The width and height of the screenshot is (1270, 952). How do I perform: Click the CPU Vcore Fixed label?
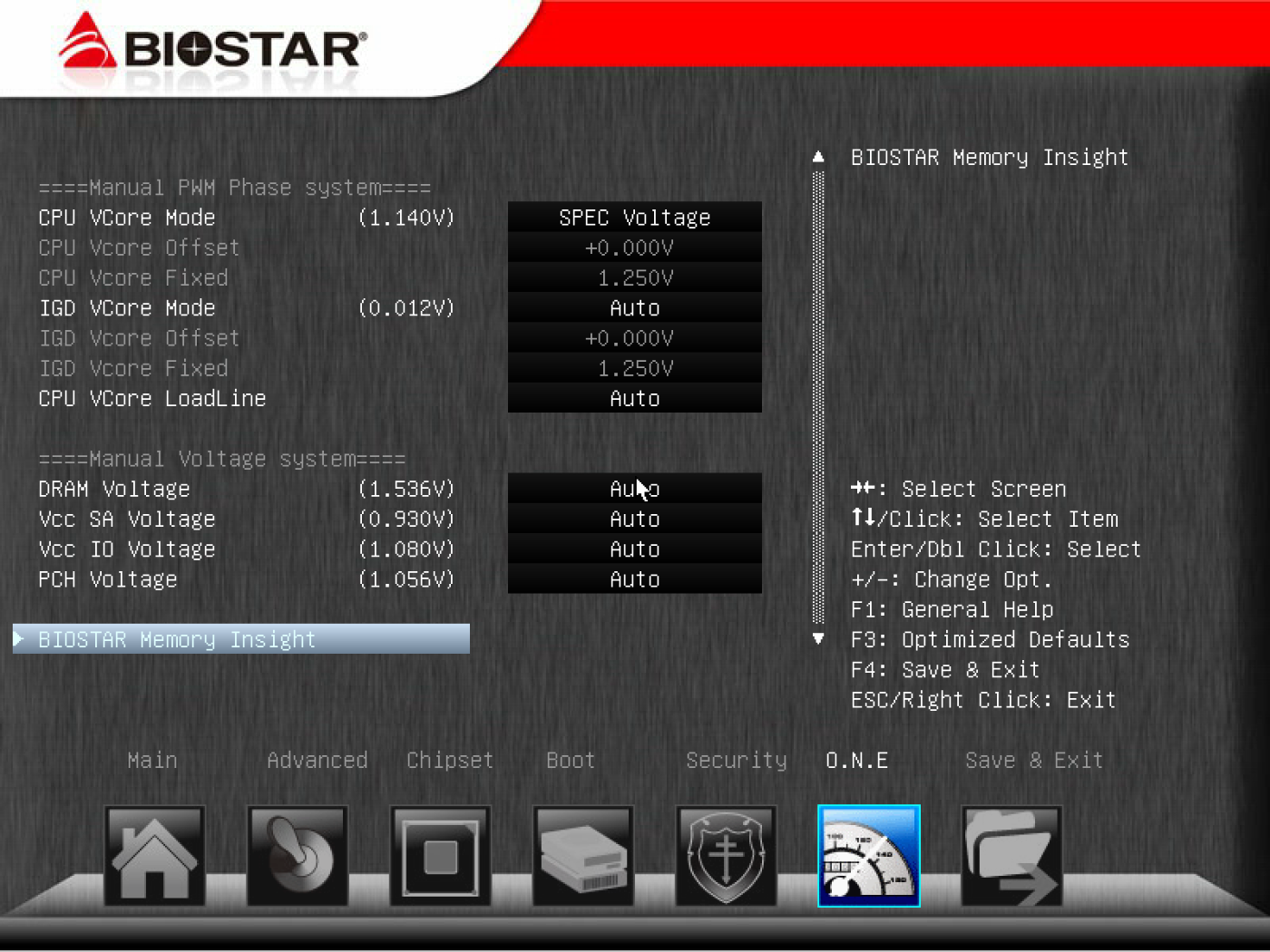coord(133,277)
